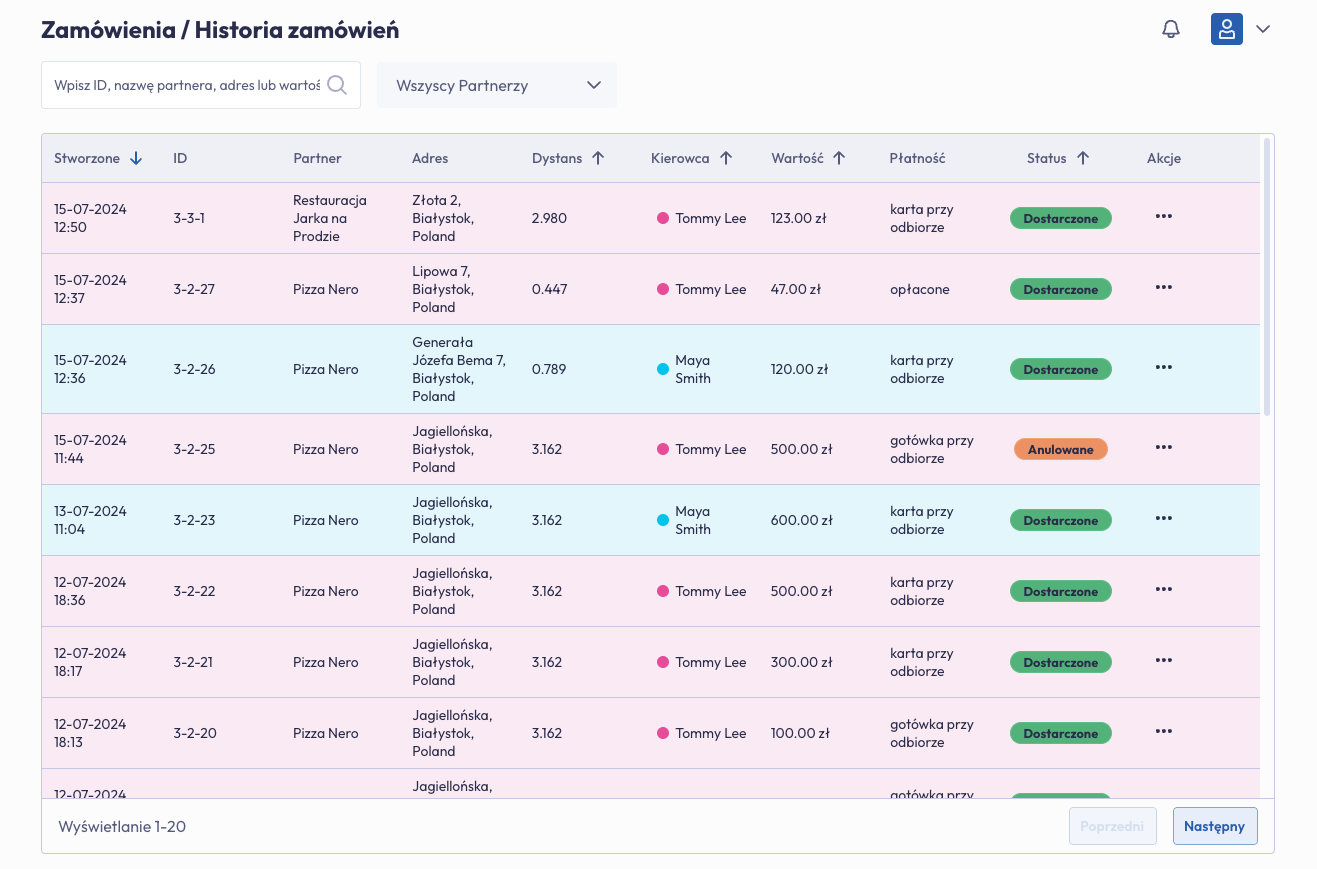Open actions menu for order 3-2-25
This screenshot has height=869, width=1317.
1163,447
